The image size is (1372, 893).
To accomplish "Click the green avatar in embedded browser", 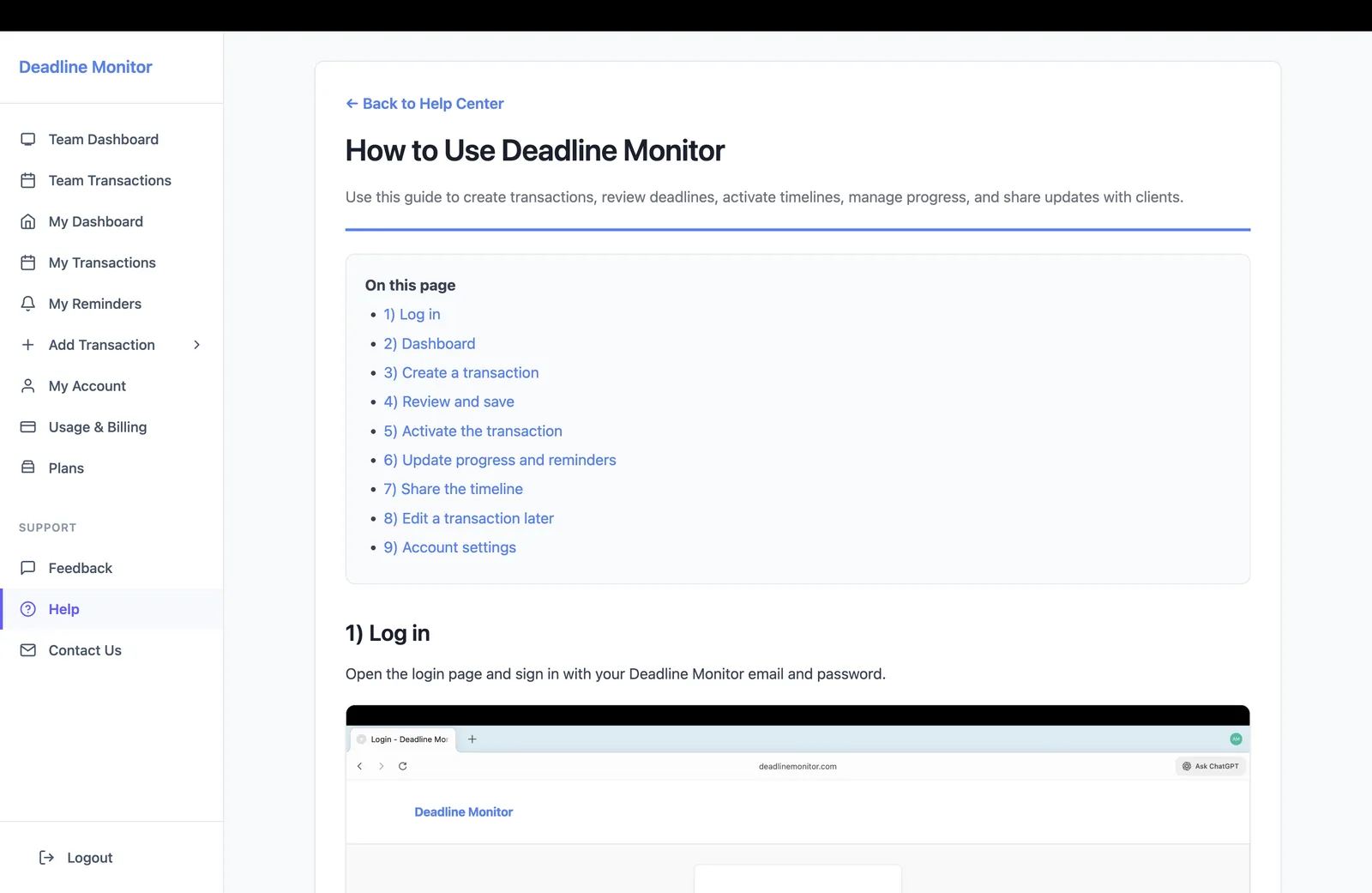I will click(x=1236, y=739).
